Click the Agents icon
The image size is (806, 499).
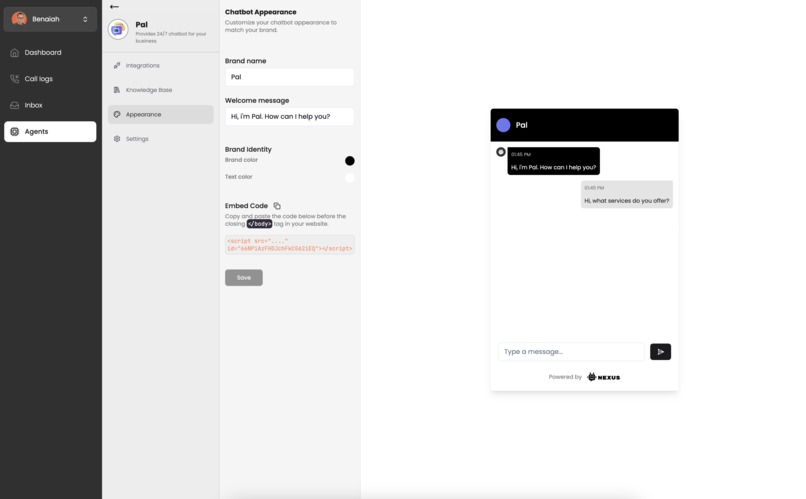(x=14, y=132)
